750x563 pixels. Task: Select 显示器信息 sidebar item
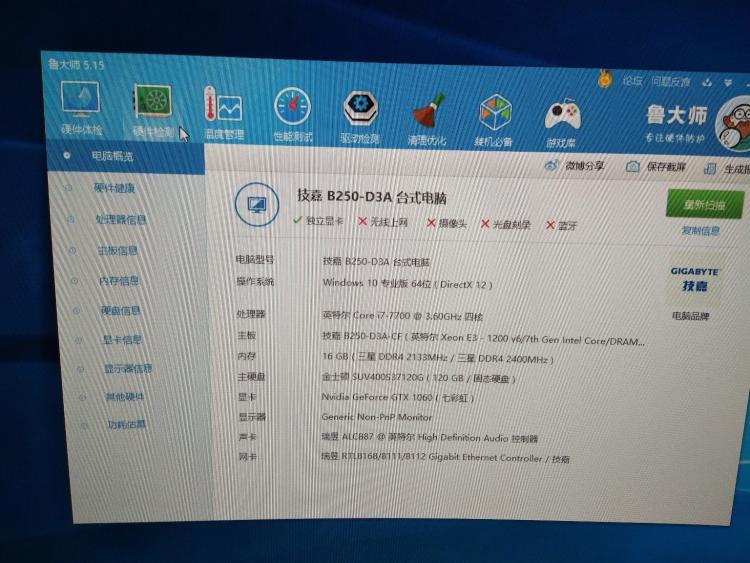click(128, 369)
